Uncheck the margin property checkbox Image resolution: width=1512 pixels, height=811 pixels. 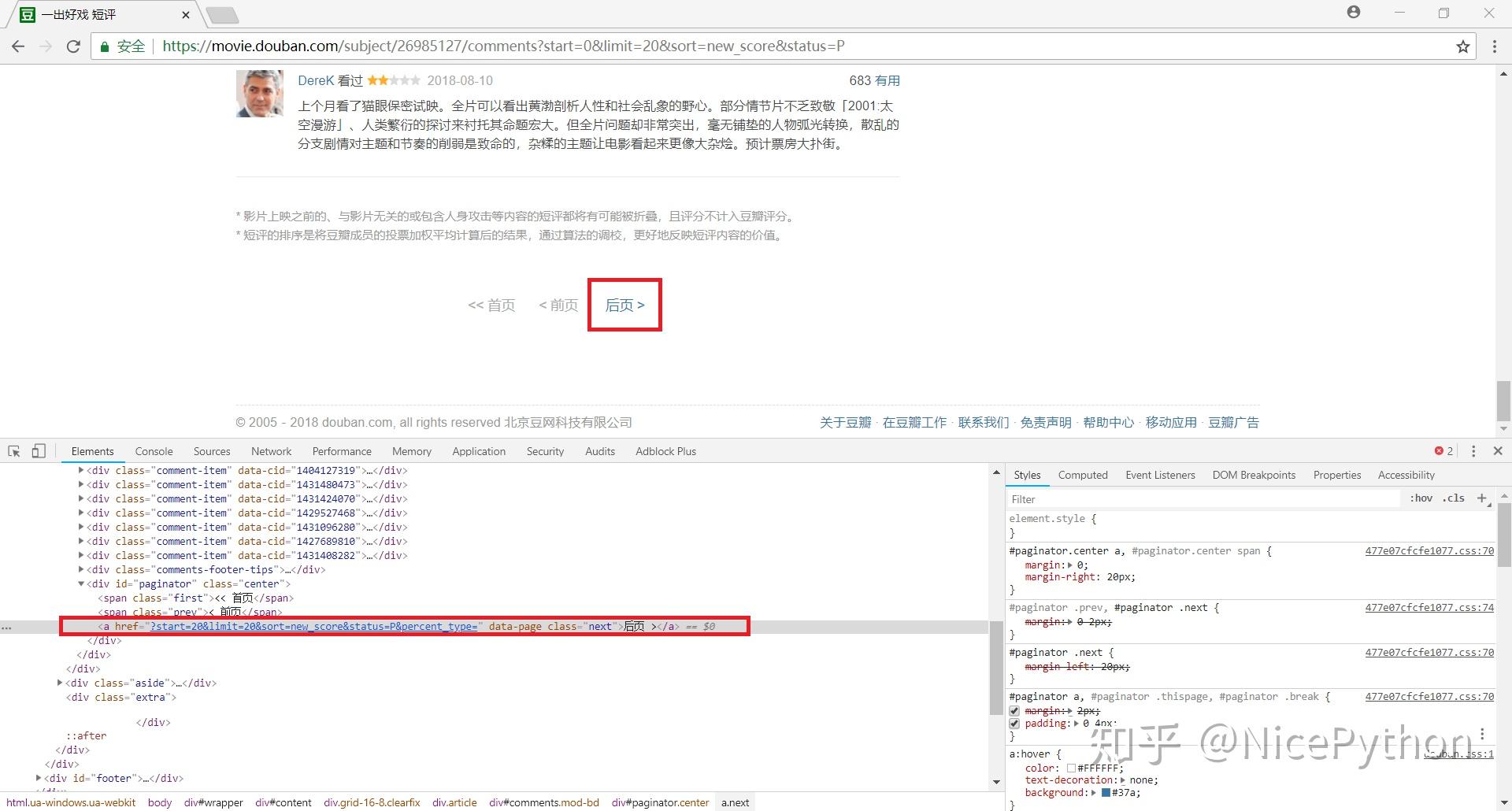point(1014,710)
